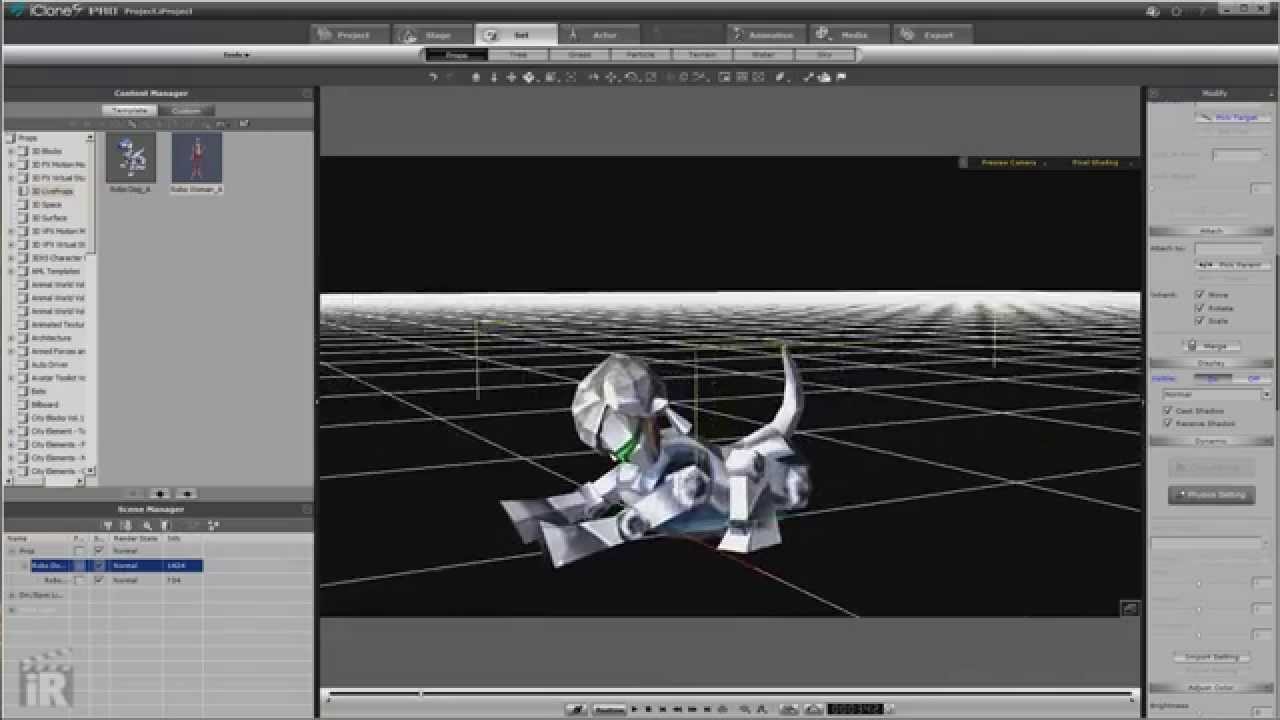Click the Merge button
Image resolution: width=1280 pixels, height=720 pixels.
point(1211,346)
